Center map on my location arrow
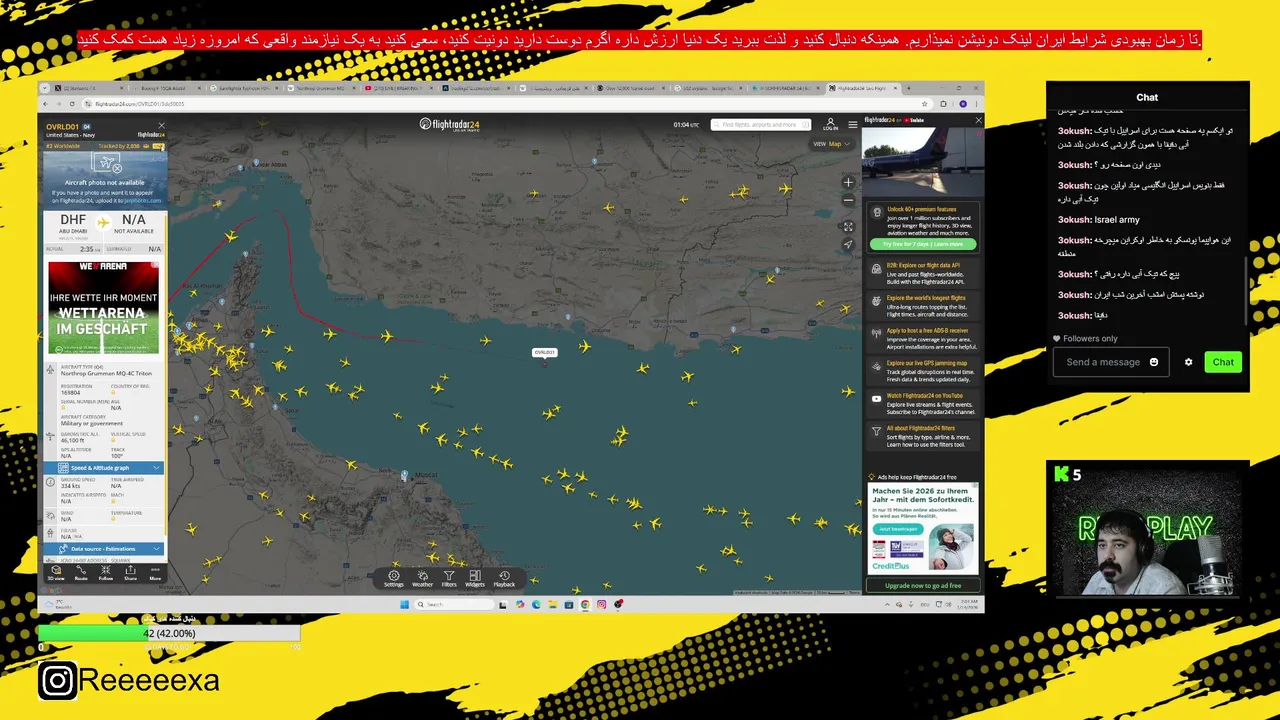Screen dimensions: 1280x720 click(848, 244)
